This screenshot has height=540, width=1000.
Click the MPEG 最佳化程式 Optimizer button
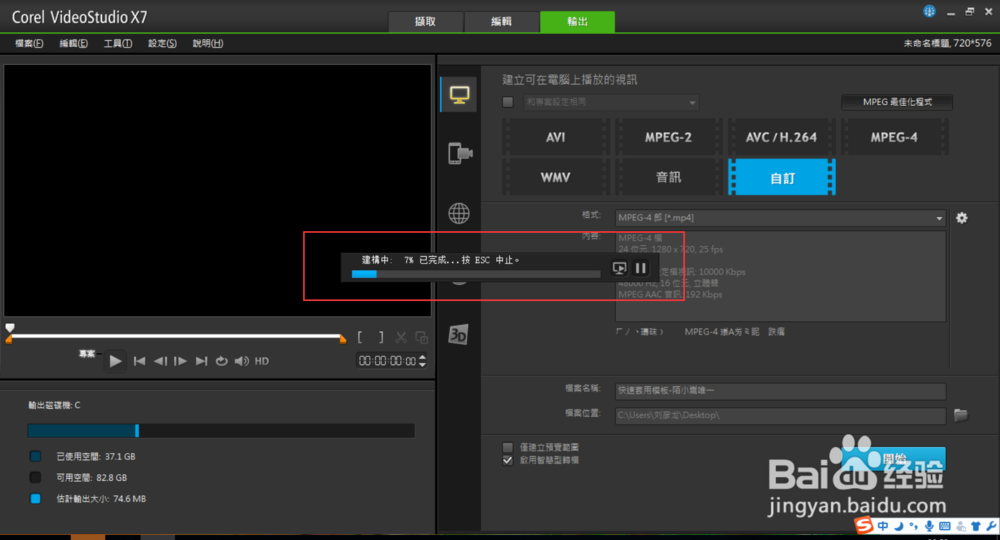point(897,102)
